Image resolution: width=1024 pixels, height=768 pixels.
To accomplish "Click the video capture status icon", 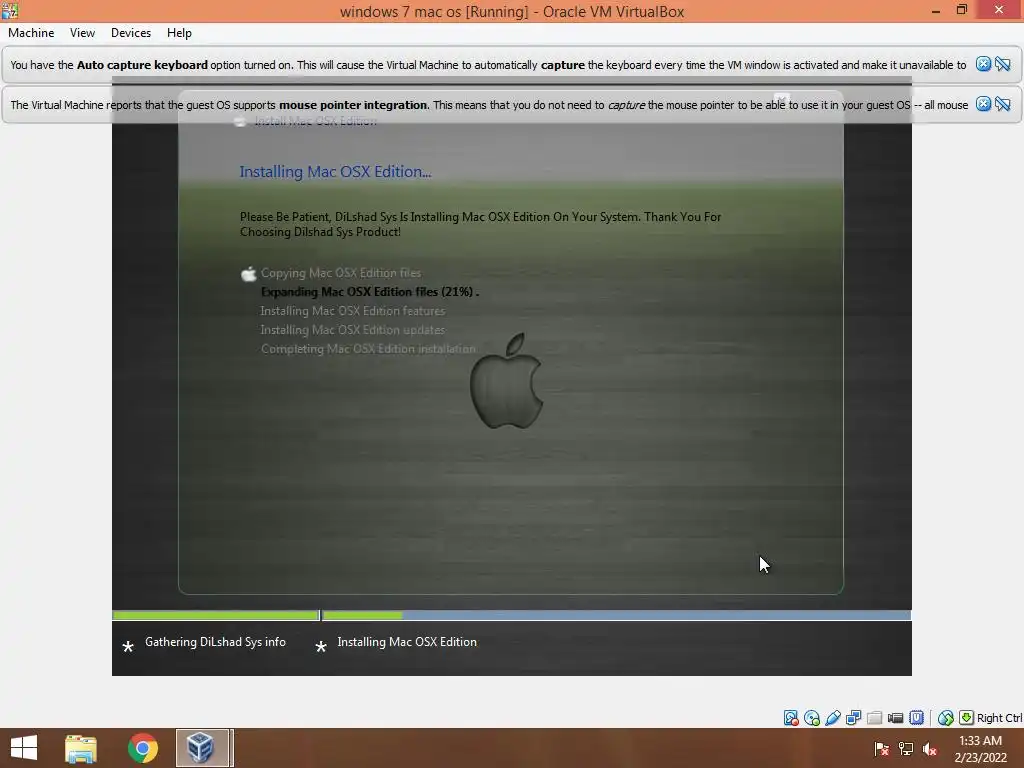I will coord(895,718).
